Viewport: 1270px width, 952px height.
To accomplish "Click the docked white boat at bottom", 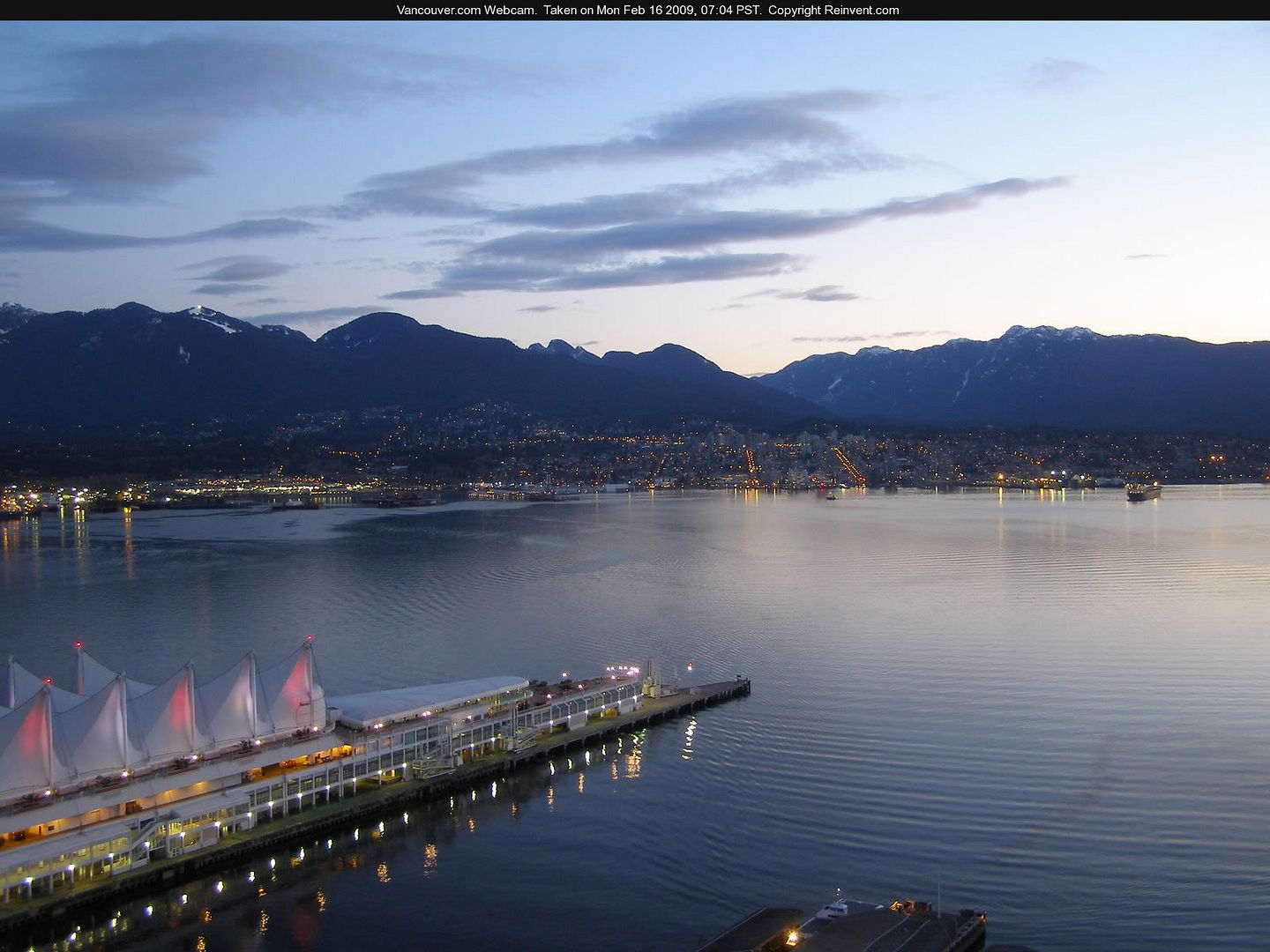I will click(x=845, y=908).
